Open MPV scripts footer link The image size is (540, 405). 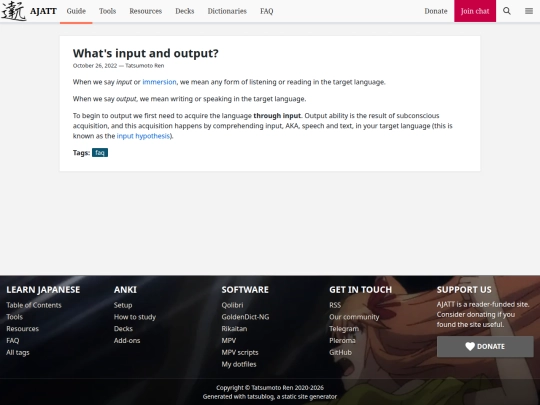coord(240,352)
